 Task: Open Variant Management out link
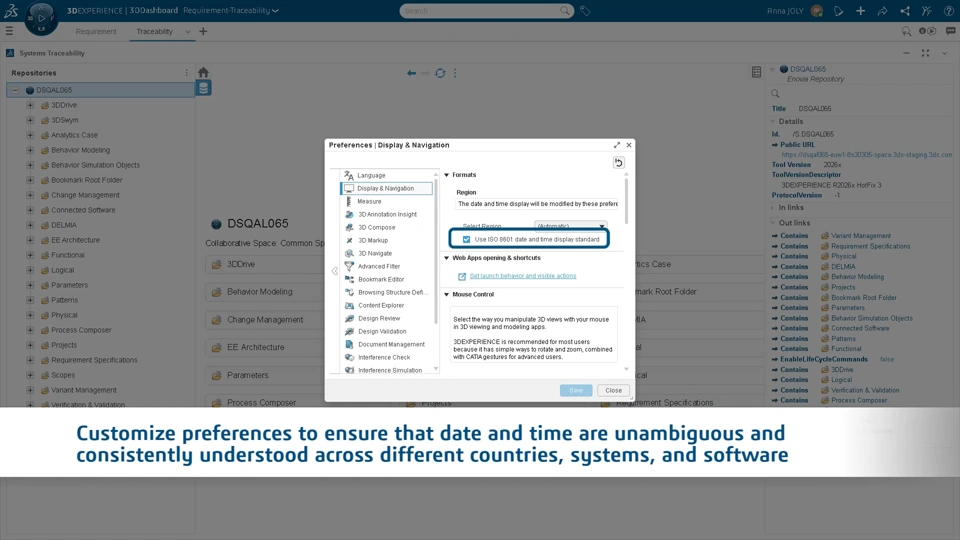(861, 236)
